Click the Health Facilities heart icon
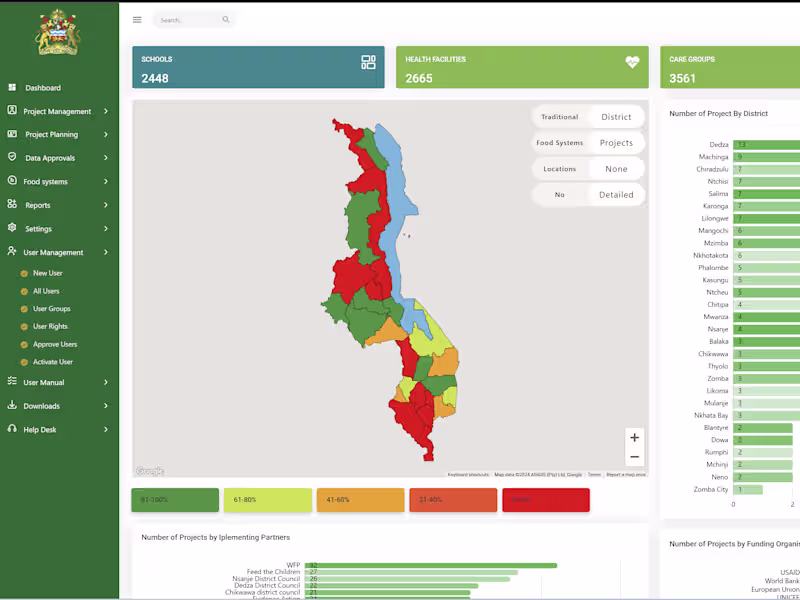Viewport: 800px width, 600px height. click(632, 62)
